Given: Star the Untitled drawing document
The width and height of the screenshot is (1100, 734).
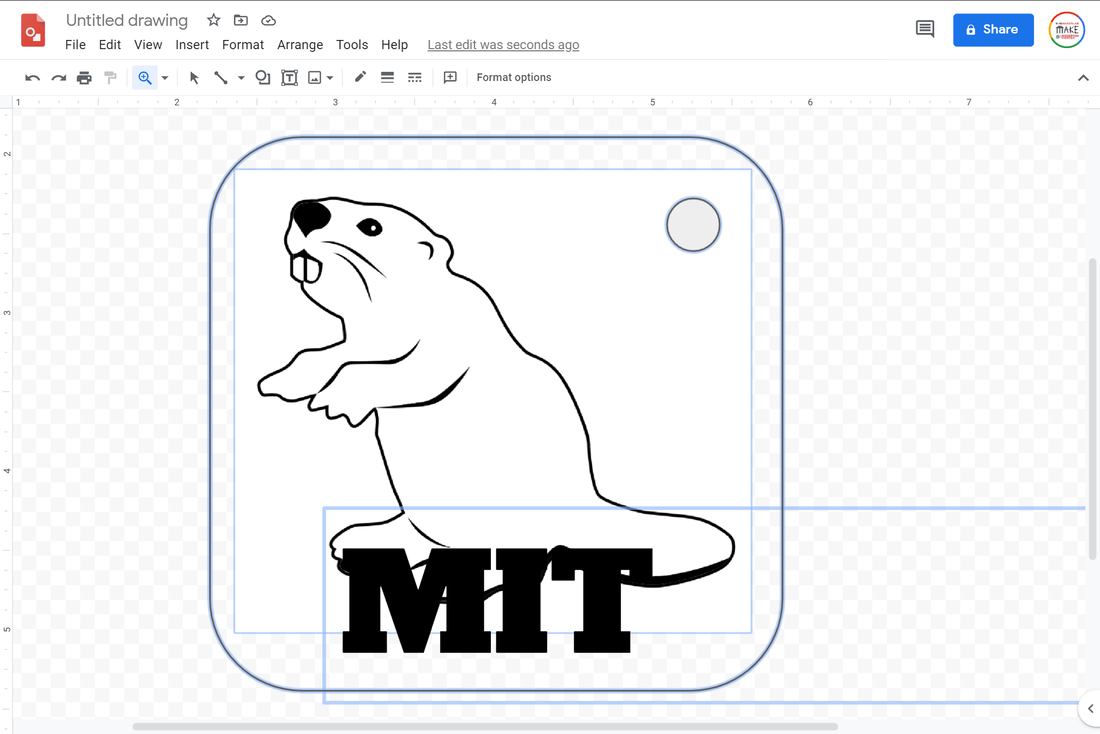Looking at the screenshot, I should (213, 20).
